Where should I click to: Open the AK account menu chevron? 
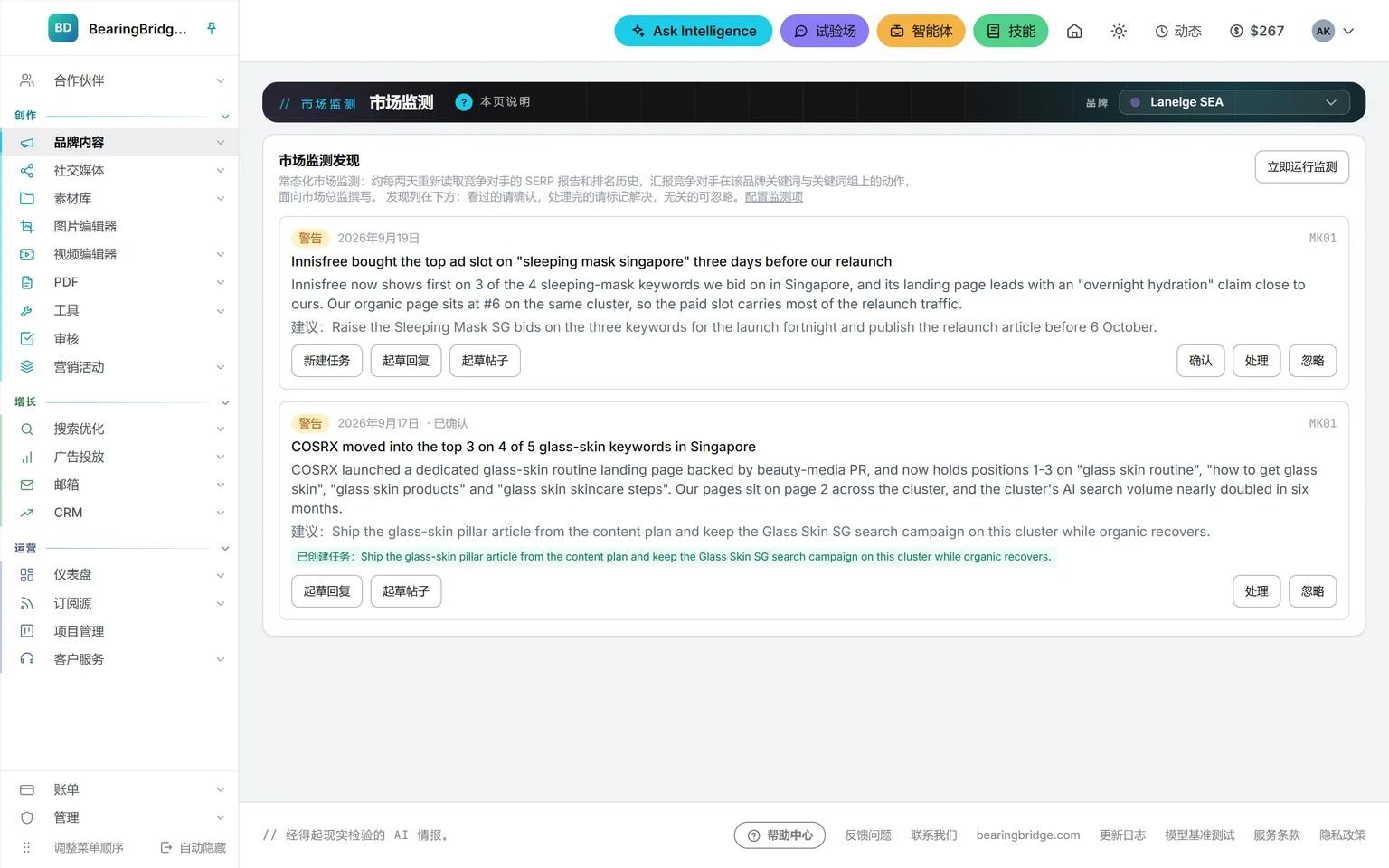pyautogui.click(x=1348, y=31)
